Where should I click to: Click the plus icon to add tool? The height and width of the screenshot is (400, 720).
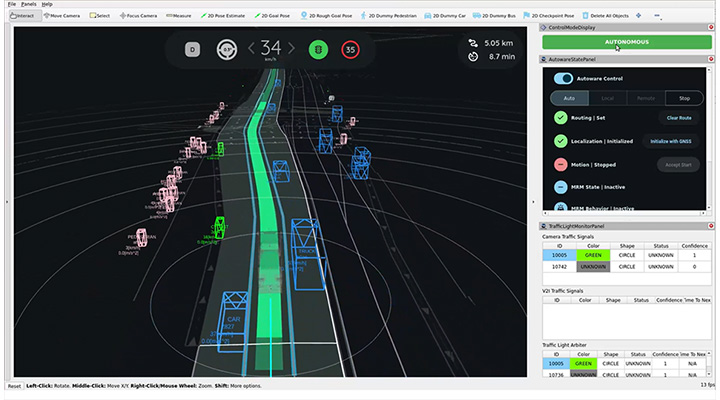click(x=639, y=16)
